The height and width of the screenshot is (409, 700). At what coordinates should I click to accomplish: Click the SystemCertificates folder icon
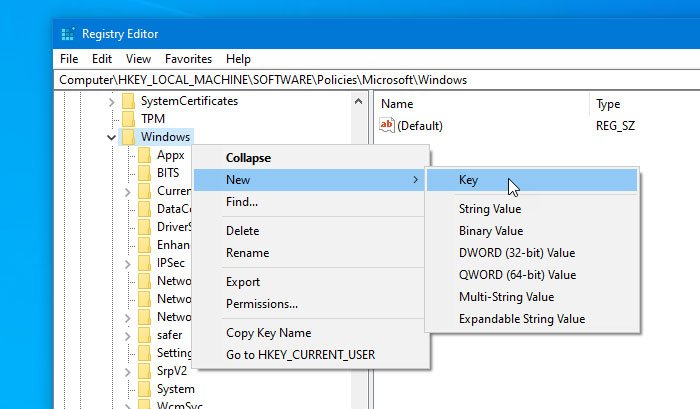click(x=129, y=101)
